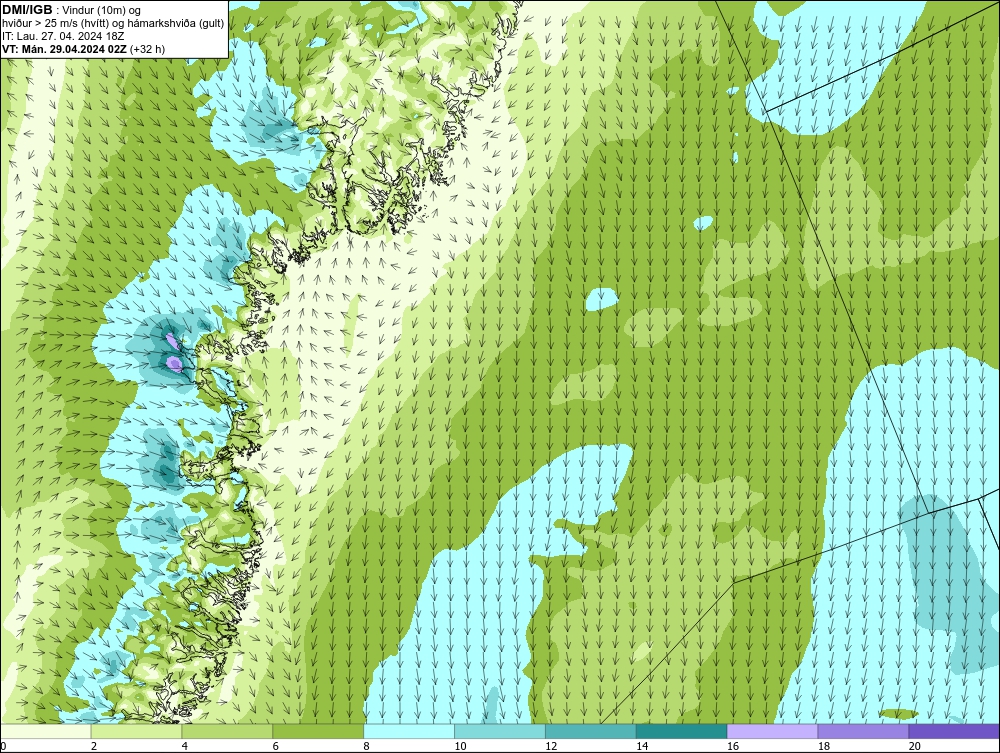Viewport: 1000px width, 753px height.
Task: Click the '(+32 h)' forecast offset text
Action: point(147,49)
